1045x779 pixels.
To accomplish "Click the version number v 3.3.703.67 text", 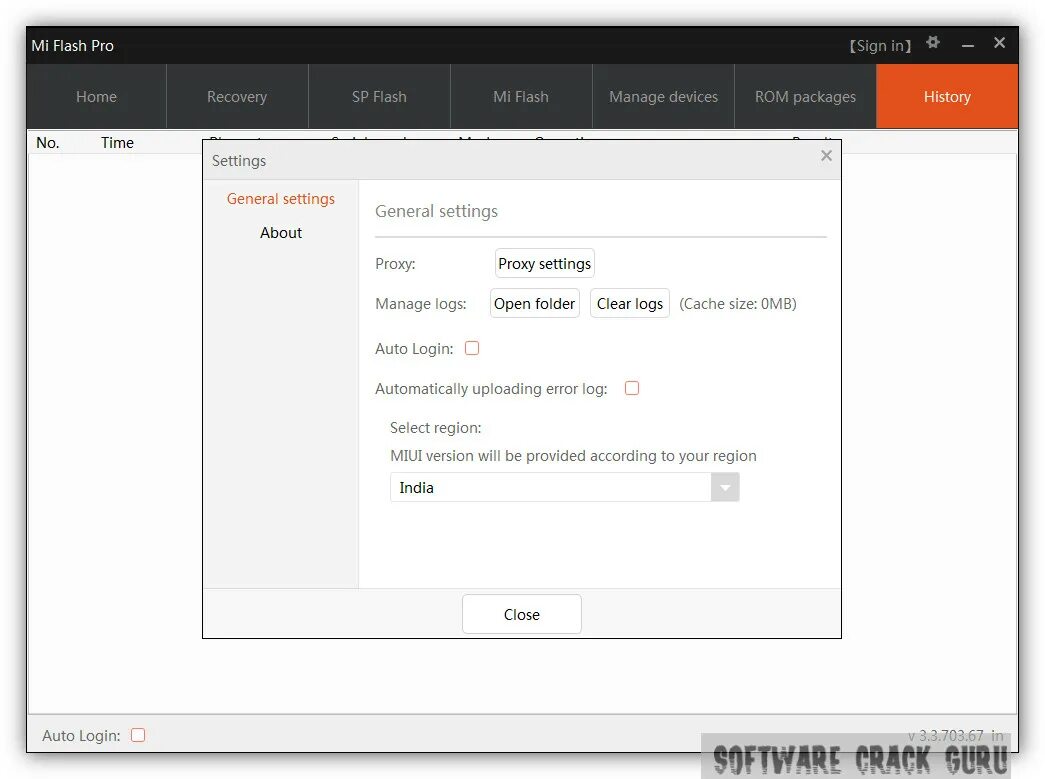I will pyautogui.click(x=946, y=735).
